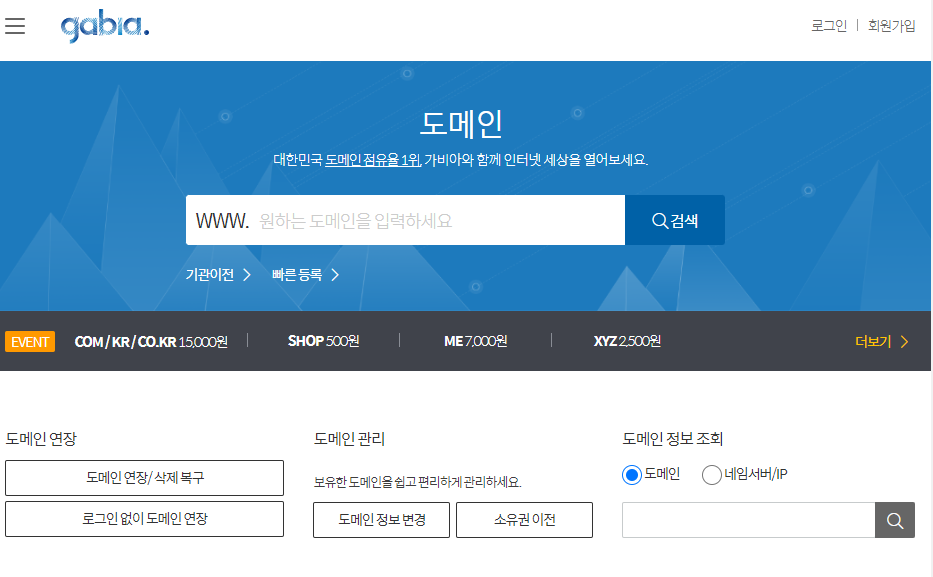Select XYZ 2,500원 event offer
Screen dimensions: 933x577
pos(627,341)
